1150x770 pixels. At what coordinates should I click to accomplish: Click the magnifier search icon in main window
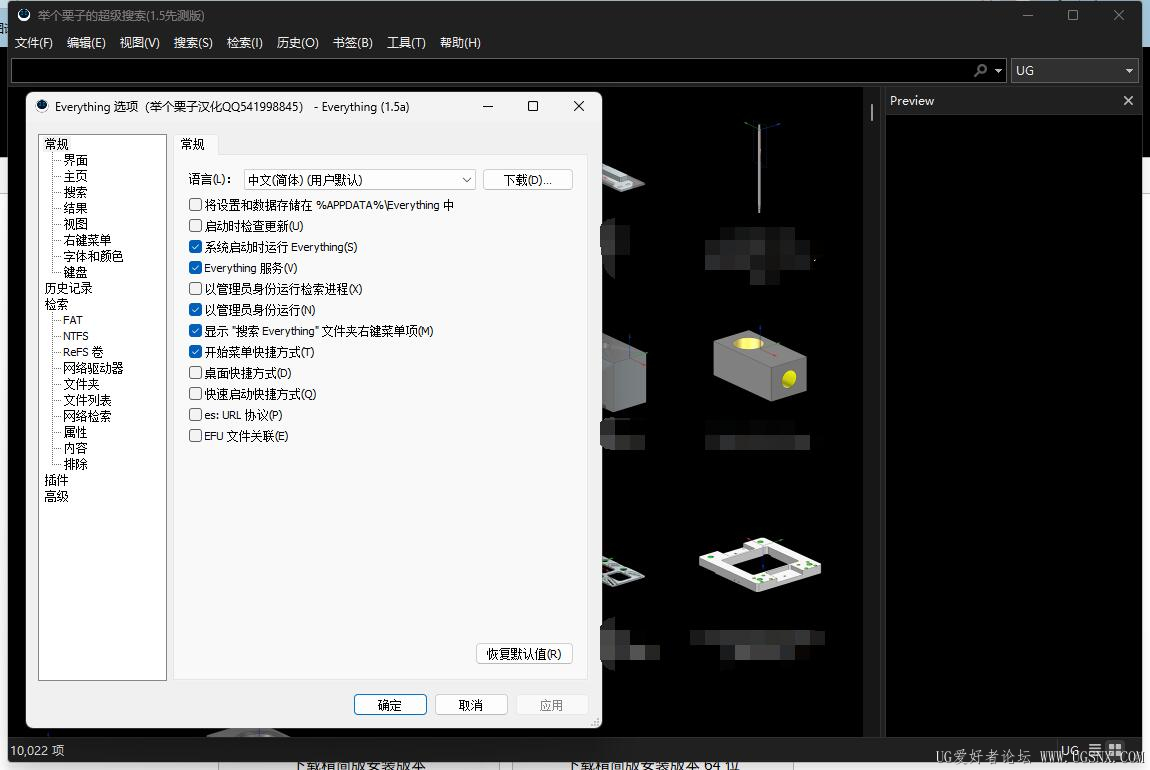pos(980,70)
